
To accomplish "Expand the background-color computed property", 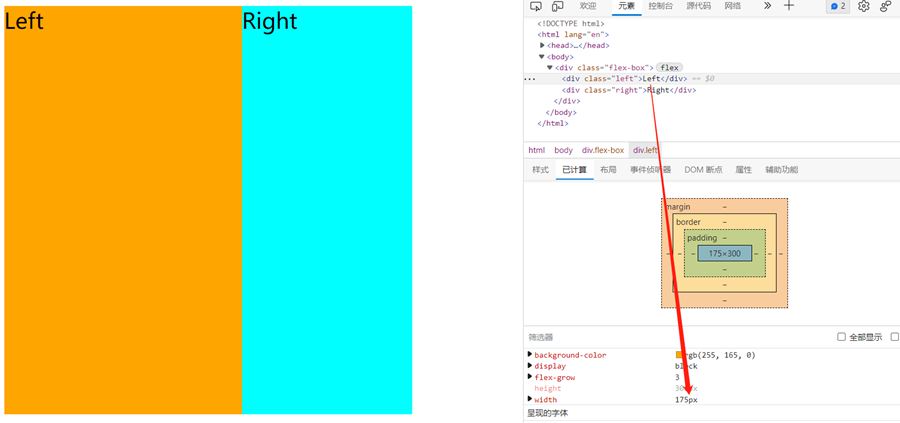I will point(530,355).
